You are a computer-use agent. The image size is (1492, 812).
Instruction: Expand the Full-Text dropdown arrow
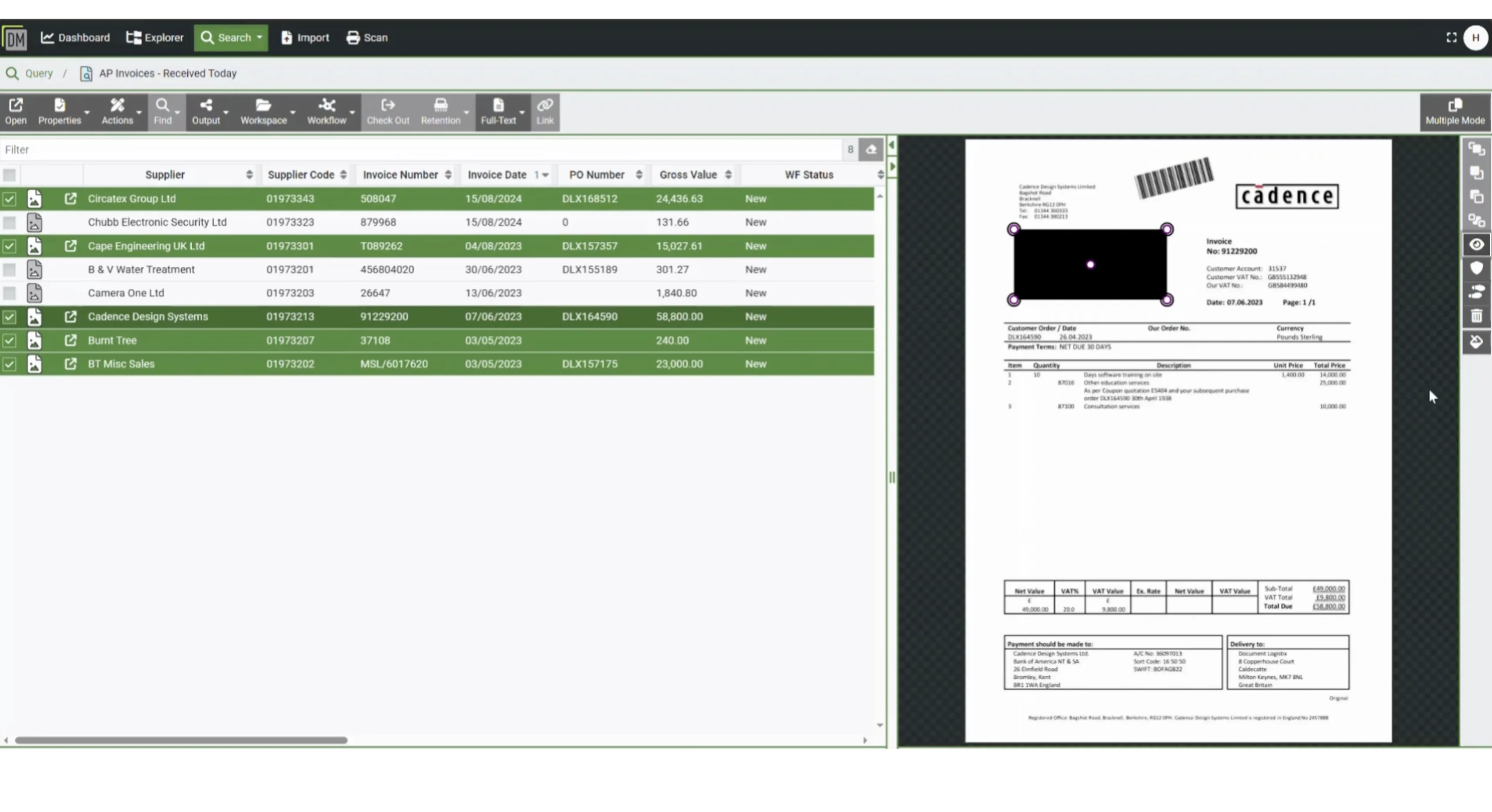[522, 112]
